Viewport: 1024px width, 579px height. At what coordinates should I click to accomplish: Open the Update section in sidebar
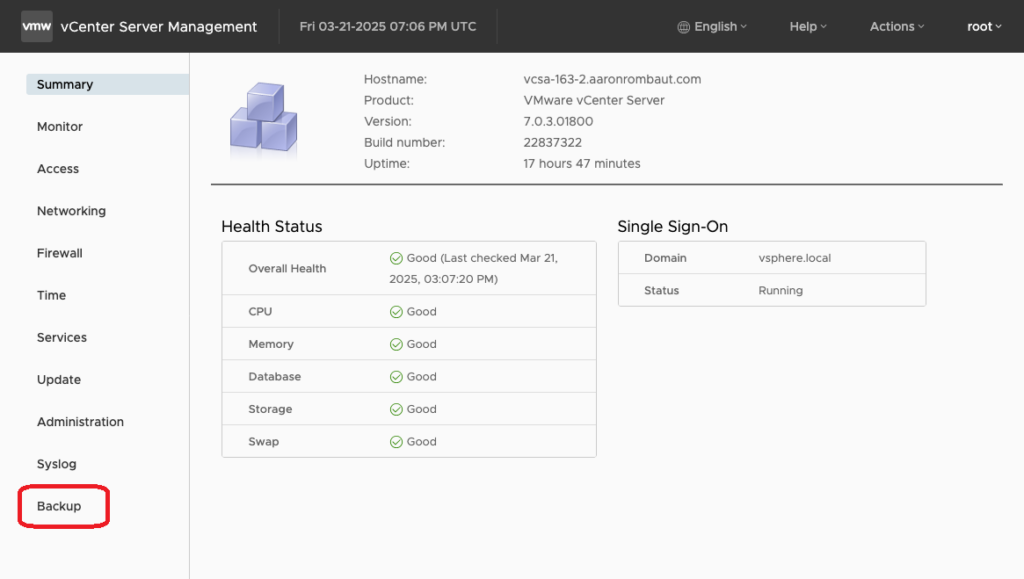59,380
